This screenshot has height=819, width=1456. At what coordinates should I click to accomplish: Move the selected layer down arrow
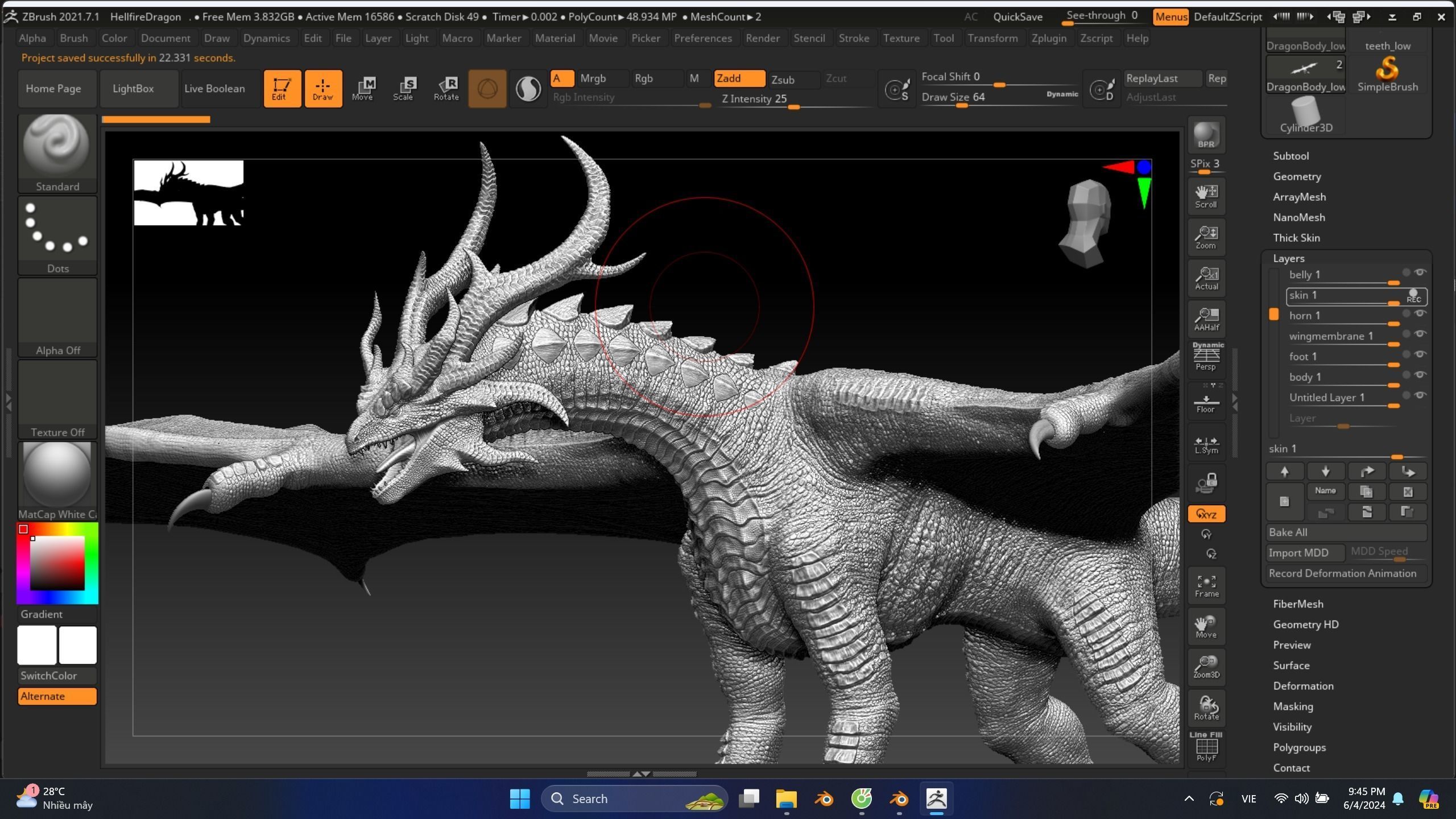pyautogui.click(x=1325, y=471)
